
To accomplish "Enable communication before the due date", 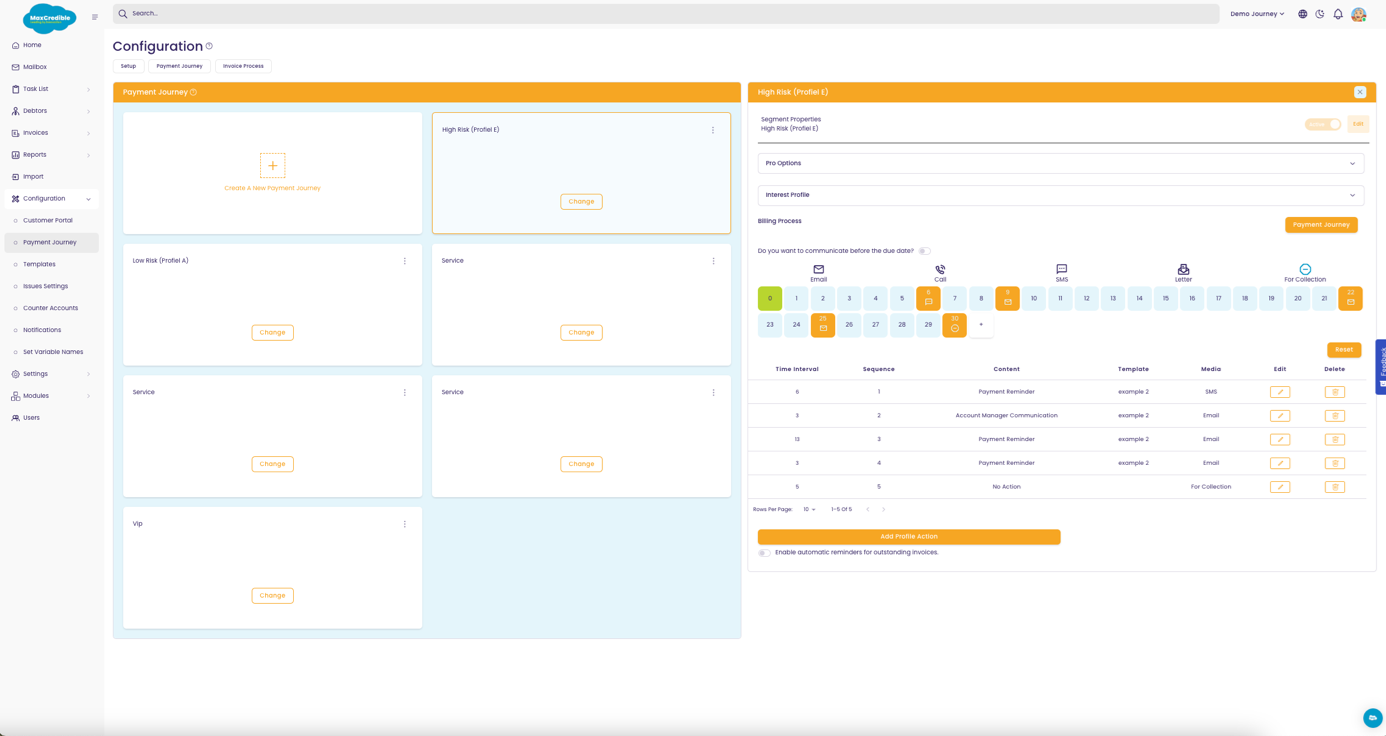I will coord(924,251).
